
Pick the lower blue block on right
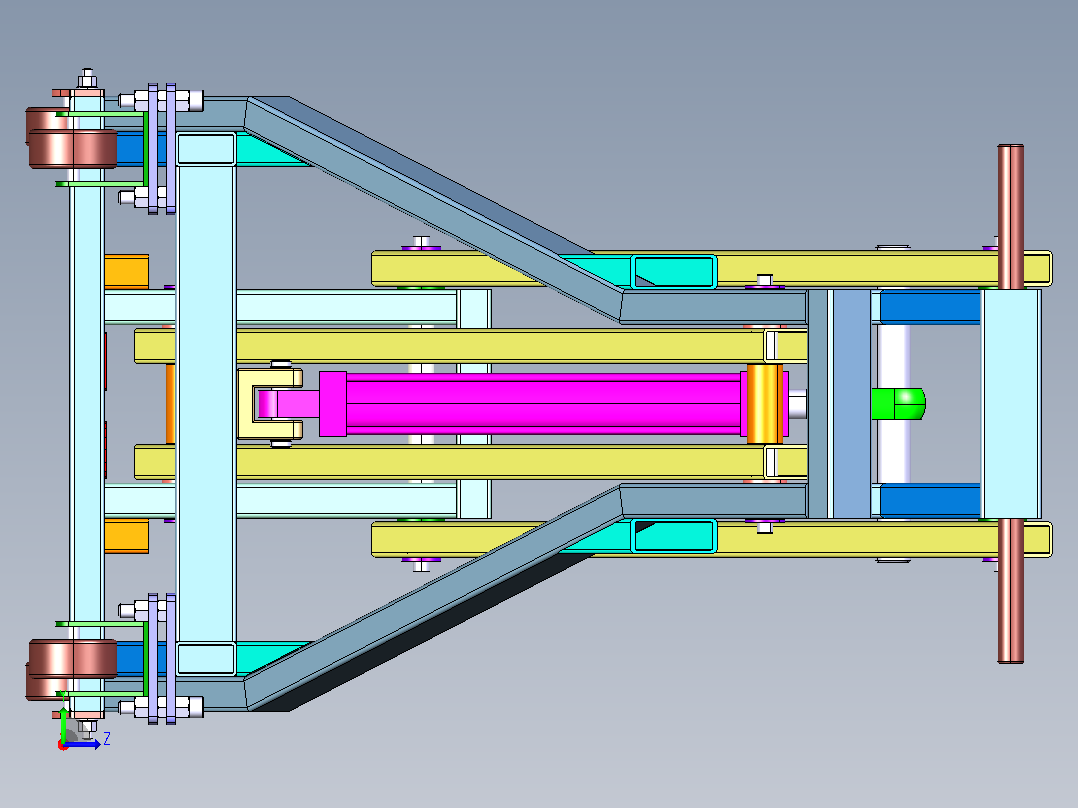click(x=930, y=501)
